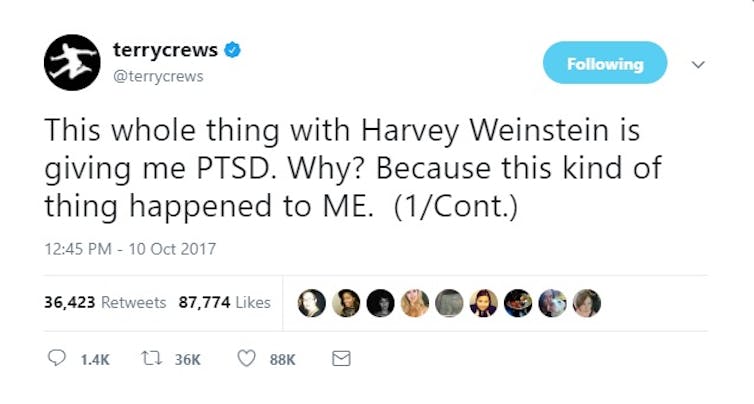Screen dimensions: 754x404
Task: Click the last liker avatar thumbnail
Action: [587, 303]
